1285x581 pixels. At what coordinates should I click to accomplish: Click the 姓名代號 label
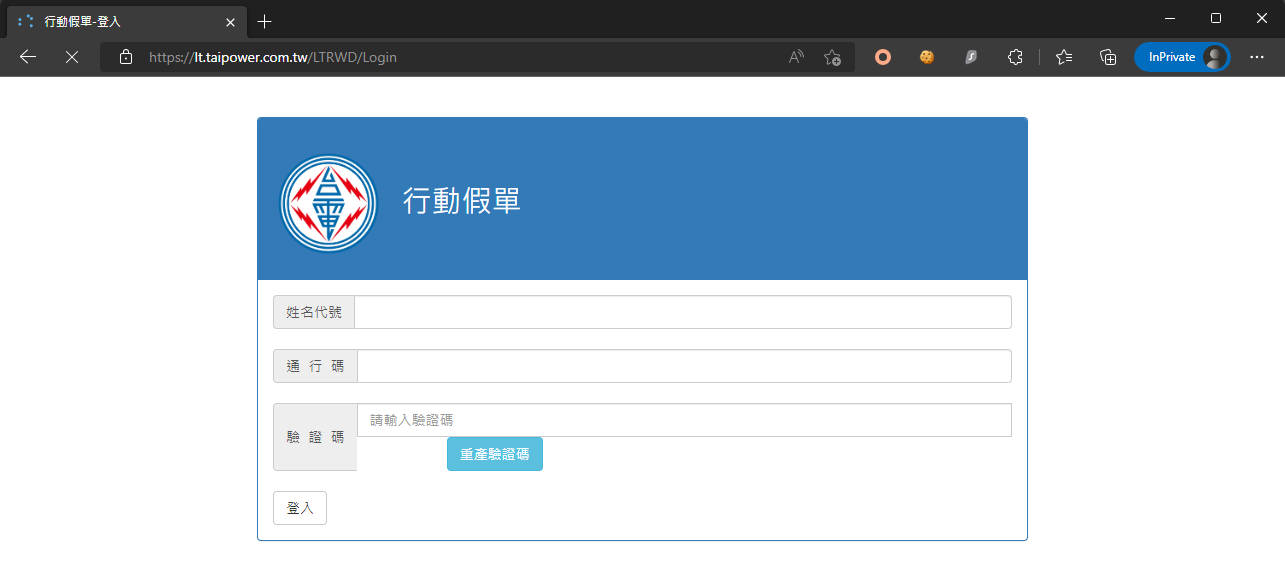314,312
